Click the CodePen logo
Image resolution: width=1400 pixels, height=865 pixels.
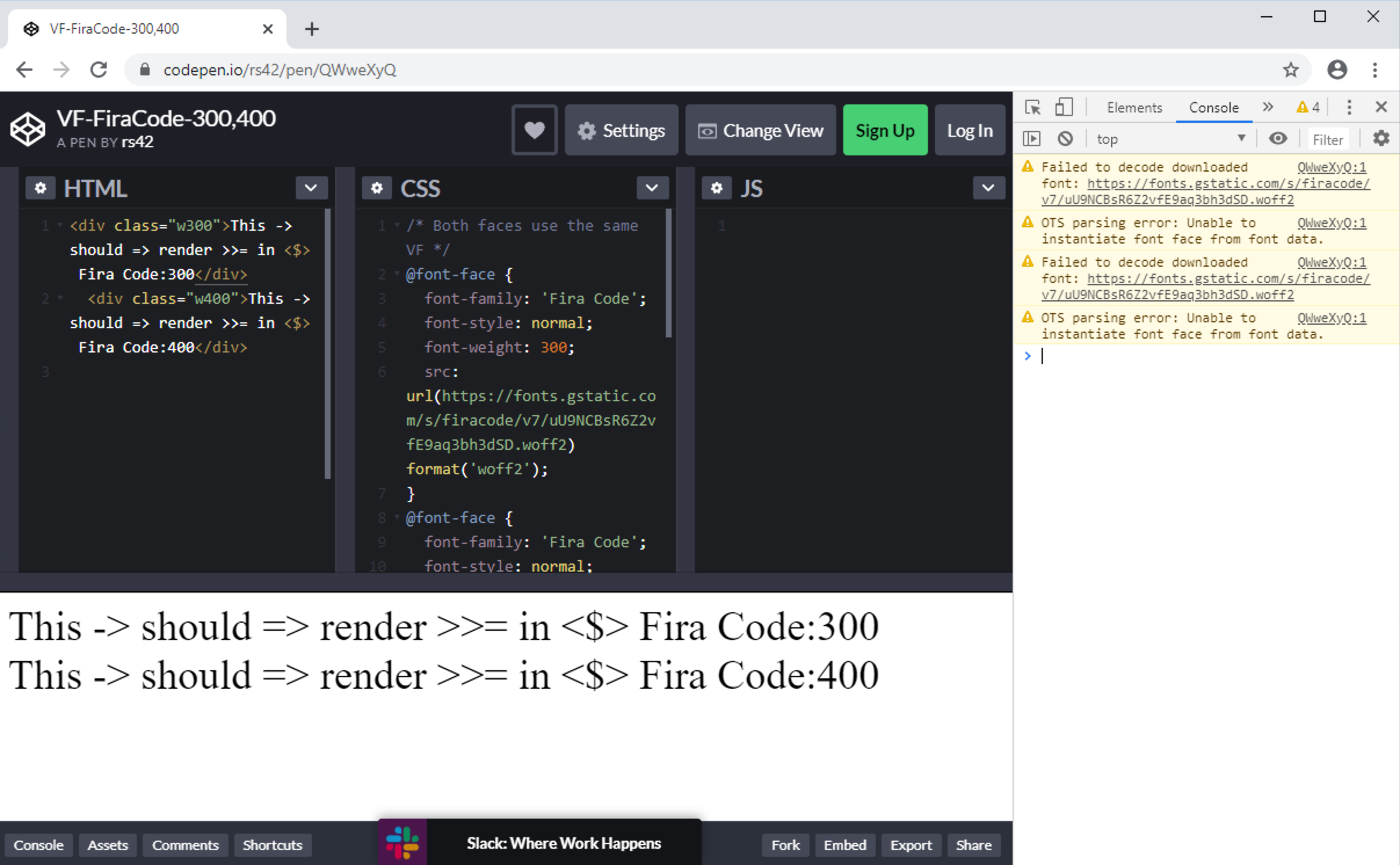click(27, 129)
